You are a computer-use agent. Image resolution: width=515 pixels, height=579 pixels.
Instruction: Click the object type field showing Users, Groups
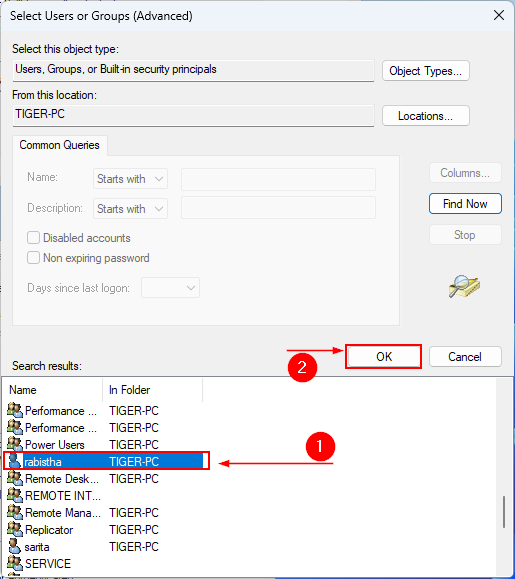coord(193,70)
